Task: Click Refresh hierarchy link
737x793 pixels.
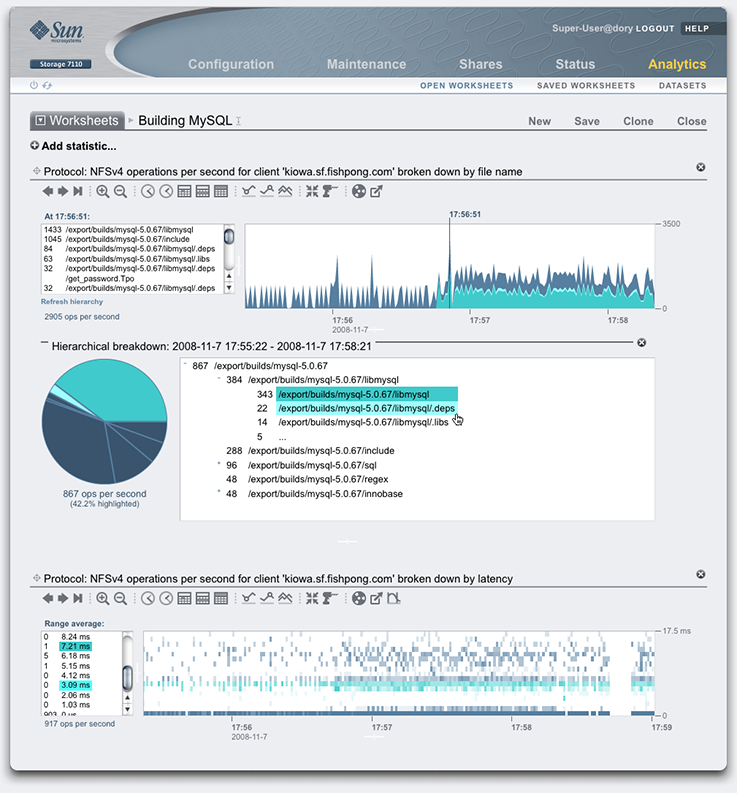Action: tap(72, 301)
